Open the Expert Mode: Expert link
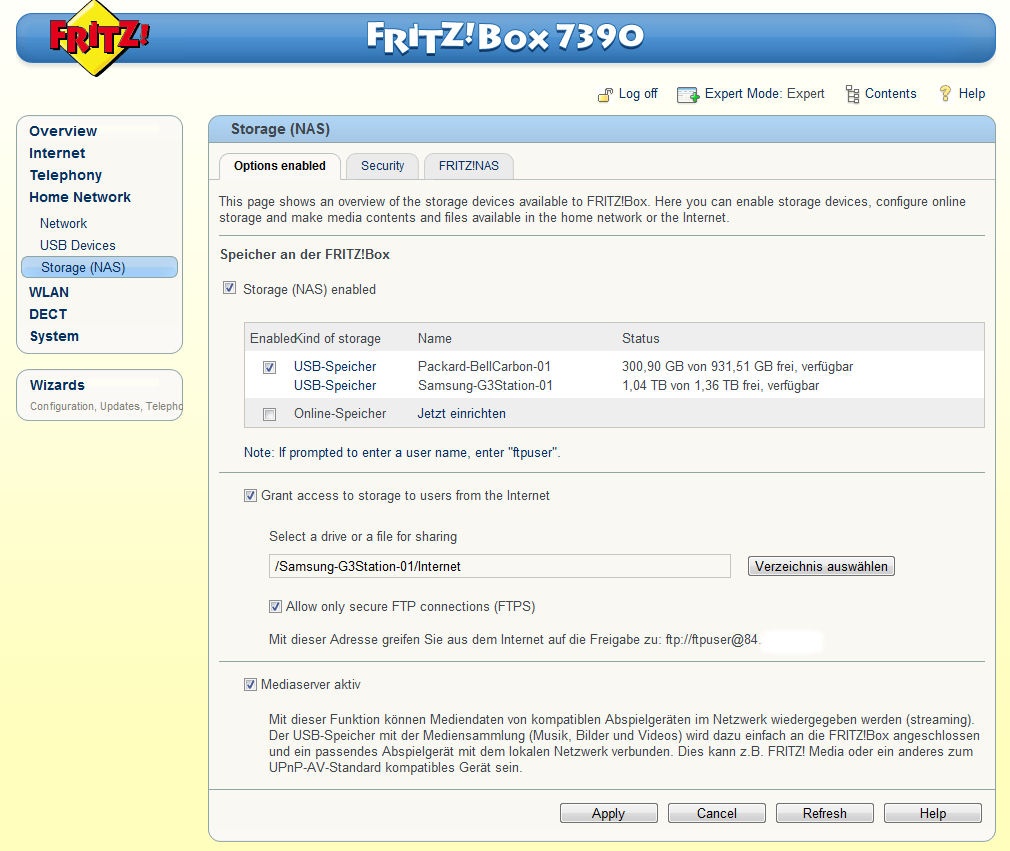 tap(764, 93)
